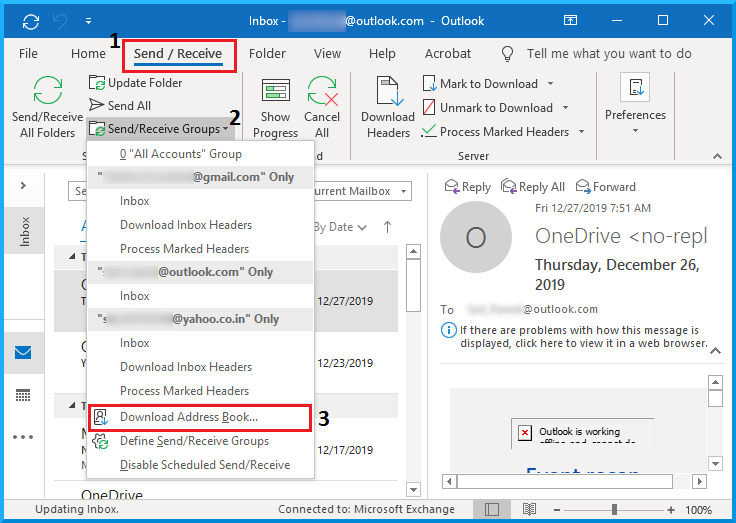Open the Acrobat tab
Image resolution: width=736 pixels, height=523 pixels.
448,54
